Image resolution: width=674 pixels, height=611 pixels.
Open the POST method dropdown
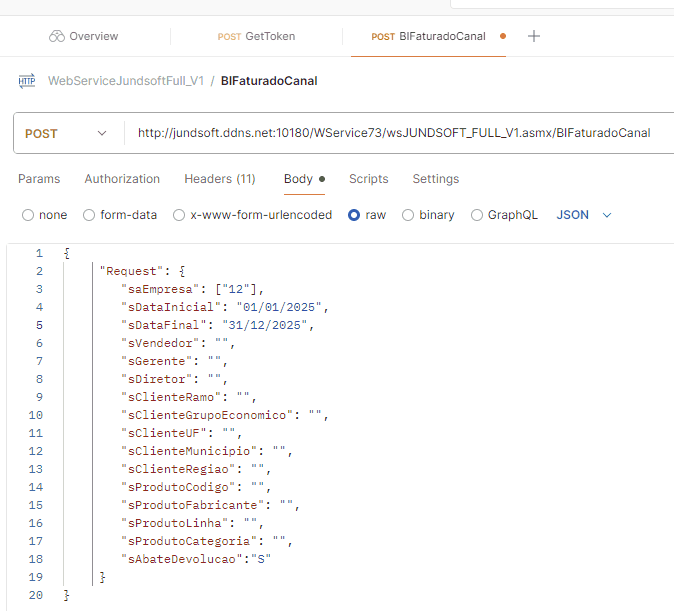click(66, 133)
